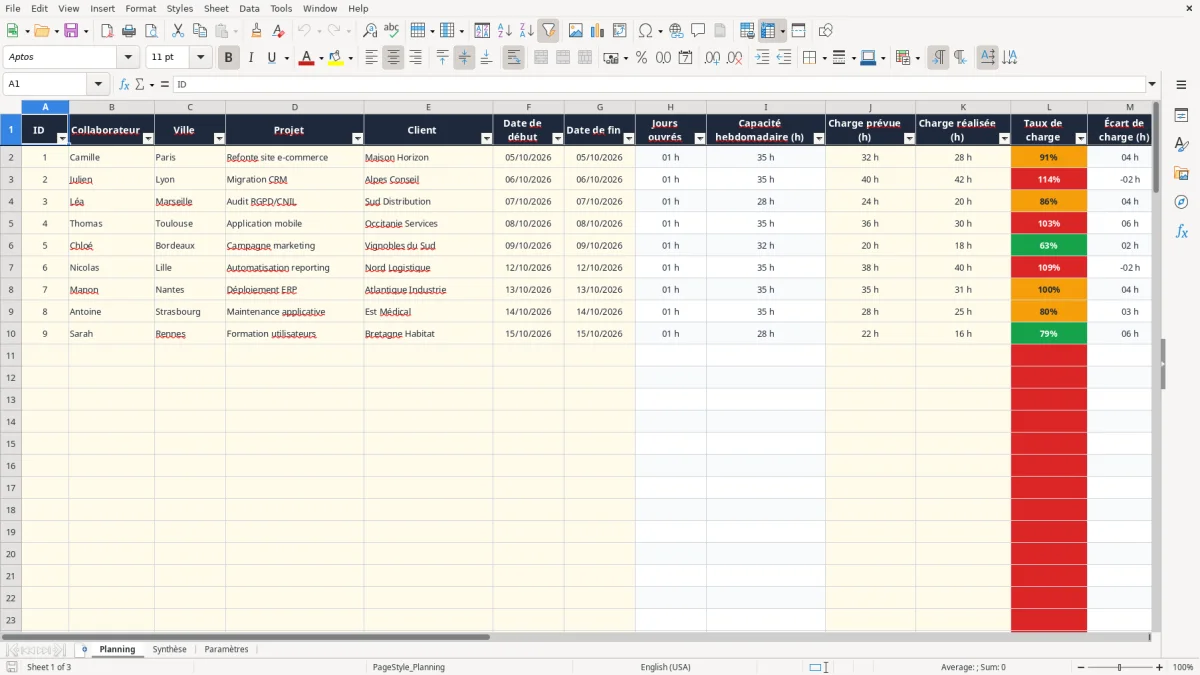Open the Sheet menu

click(x=216, y=8)
